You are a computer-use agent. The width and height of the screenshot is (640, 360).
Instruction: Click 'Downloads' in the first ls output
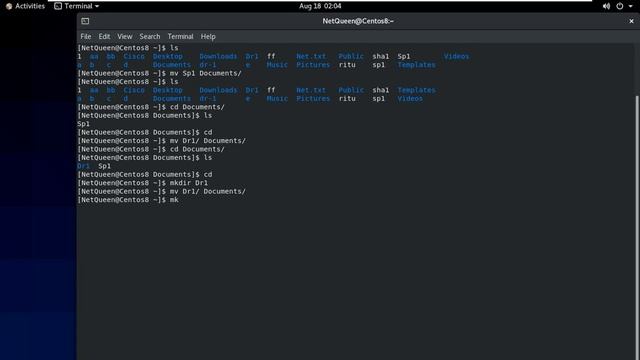coord(218,56)
